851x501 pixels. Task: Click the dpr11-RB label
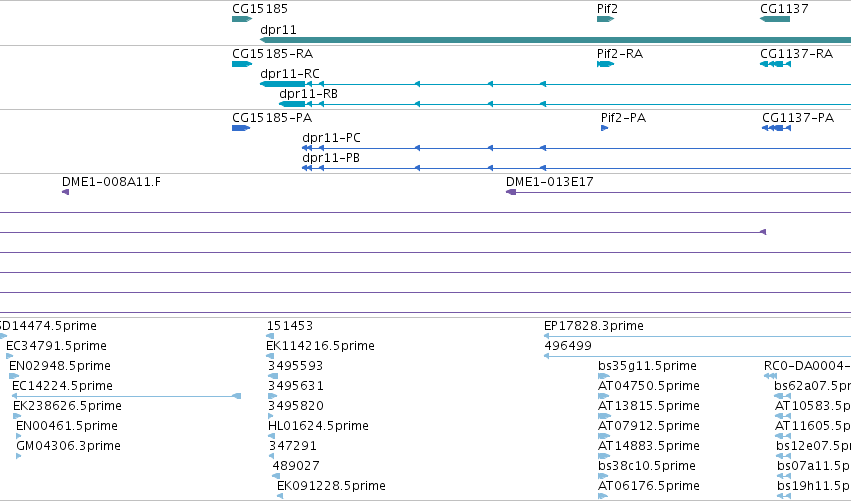click(x=308, y=93)
